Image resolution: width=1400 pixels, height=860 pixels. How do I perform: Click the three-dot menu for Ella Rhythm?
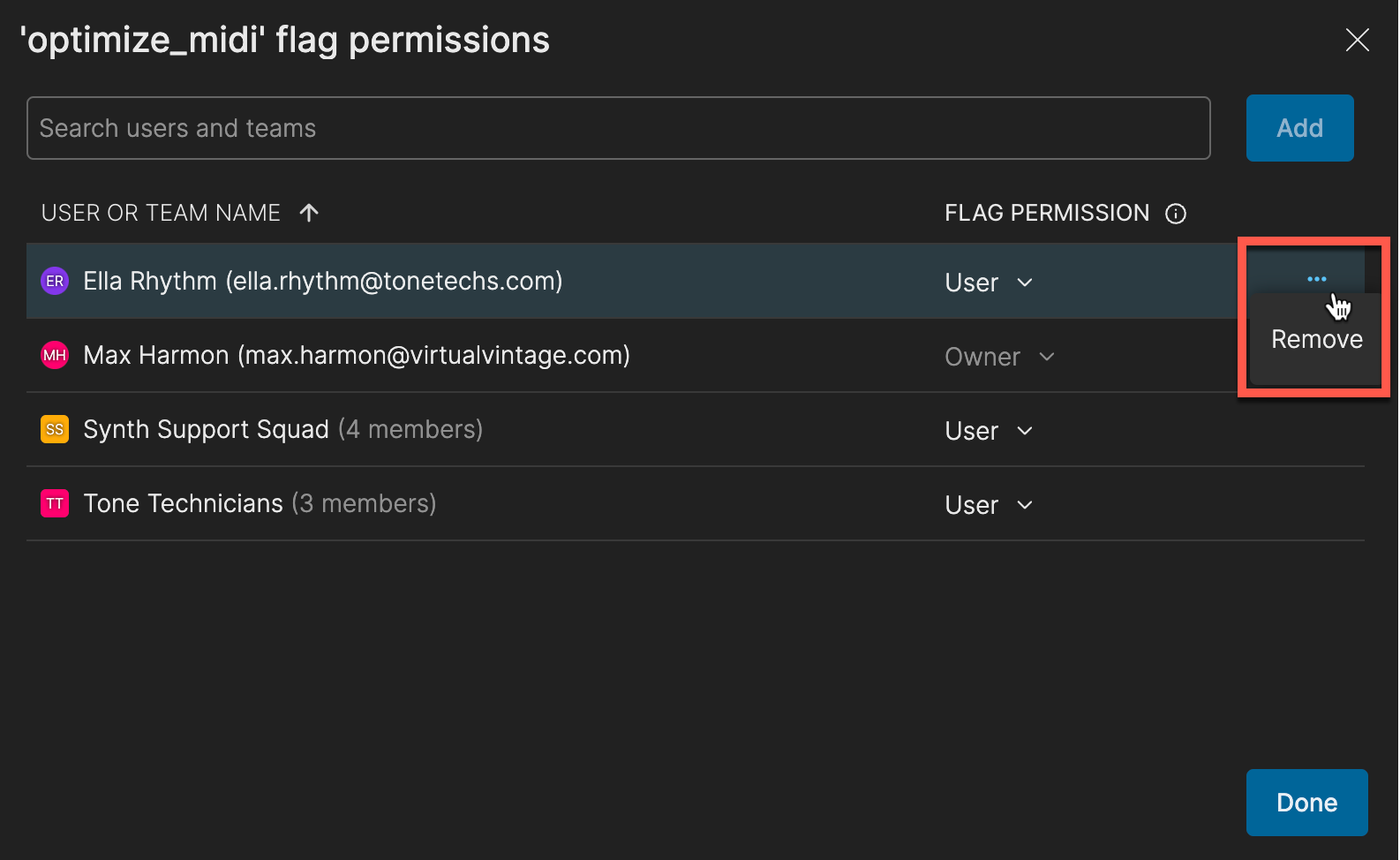point(1316,279)
